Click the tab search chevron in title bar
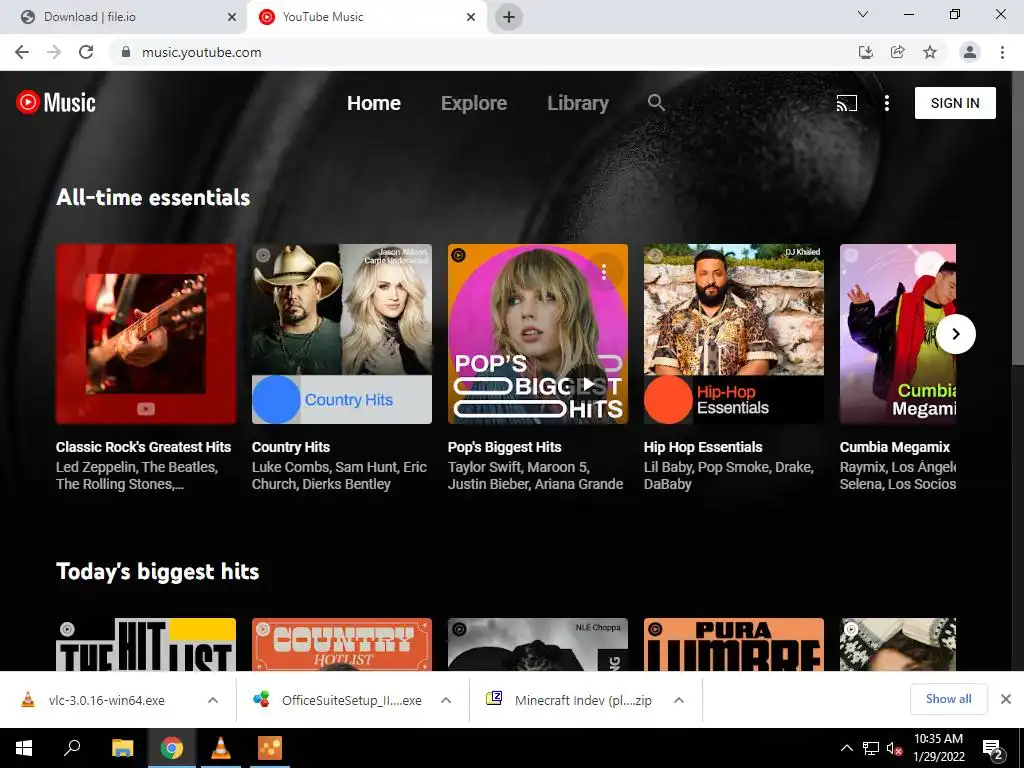This screenshot has width=1024, height=768. click(863, 14)
